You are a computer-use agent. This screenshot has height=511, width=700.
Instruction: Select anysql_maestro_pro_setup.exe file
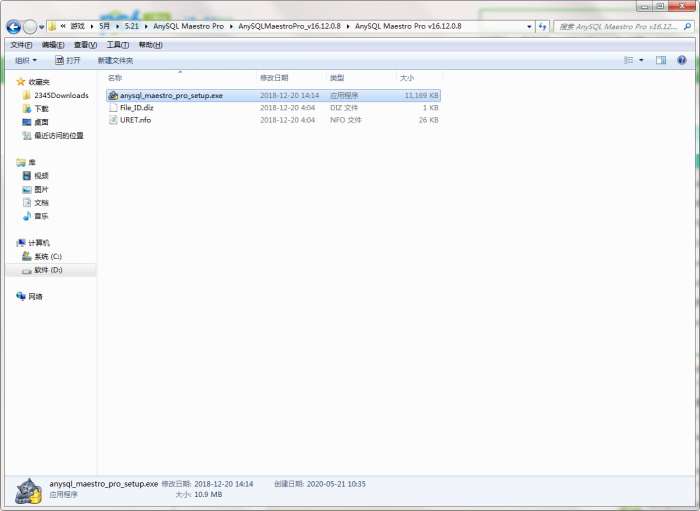tap(274, 96)
